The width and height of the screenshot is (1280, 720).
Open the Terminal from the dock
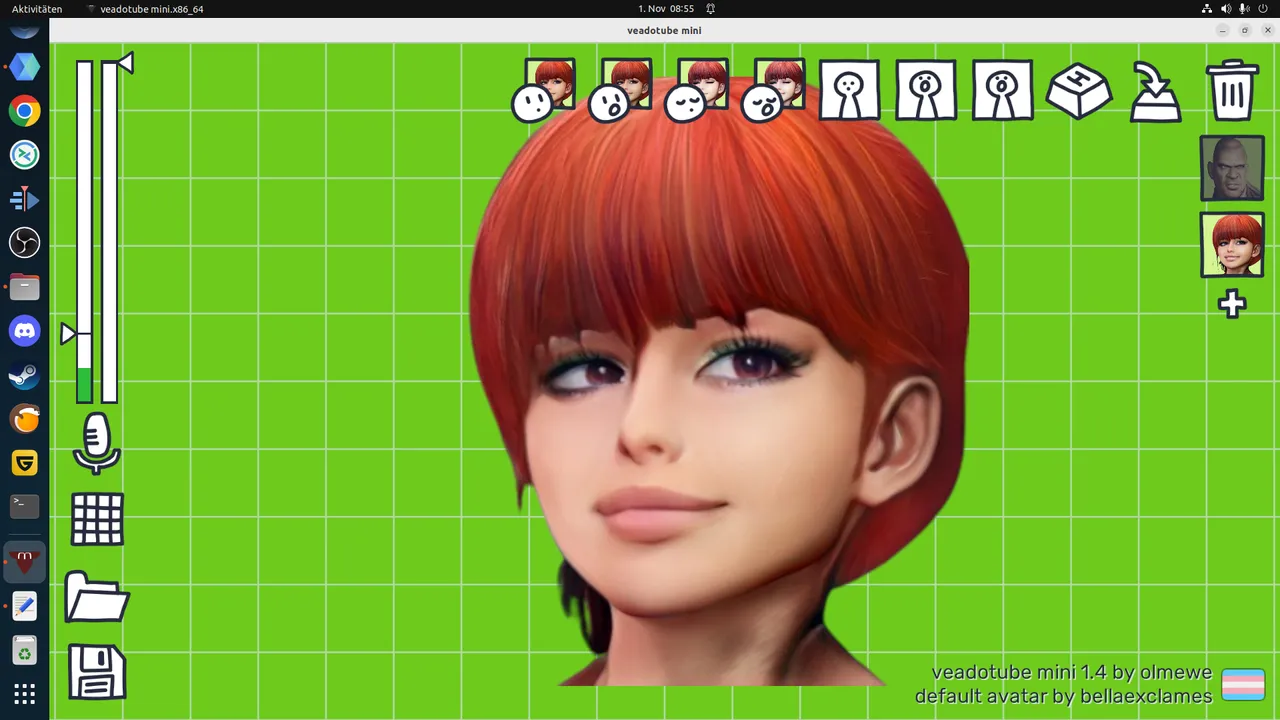[x=25, y=507]
